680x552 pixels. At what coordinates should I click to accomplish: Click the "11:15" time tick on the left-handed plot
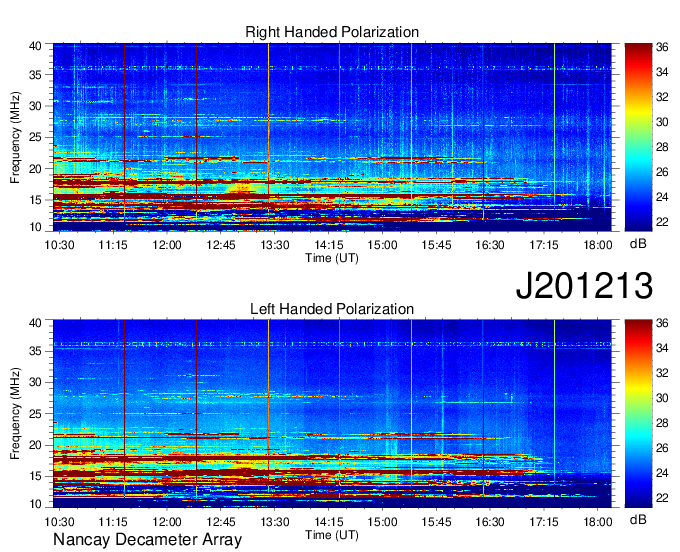[x=113, y=522]
